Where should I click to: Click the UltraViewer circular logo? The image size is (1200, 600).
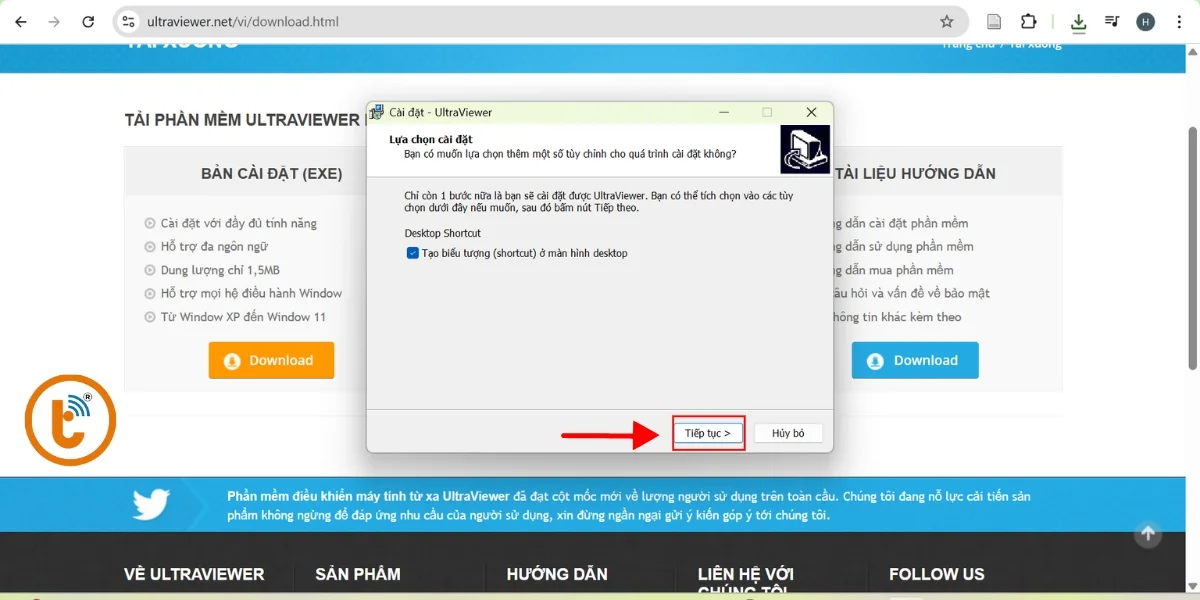pos(70,420)
